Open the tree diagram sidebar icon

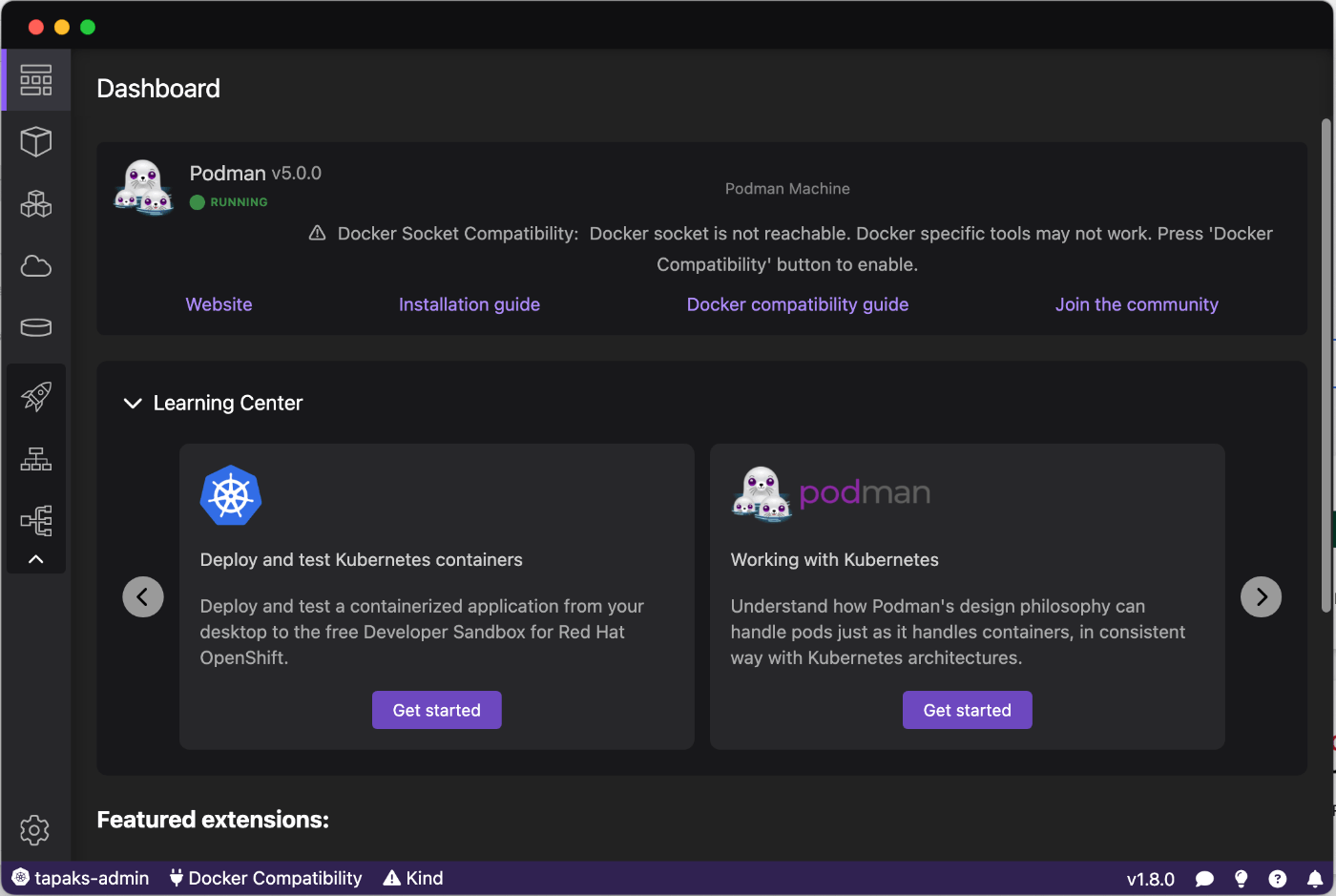click(x=36, y=521)
